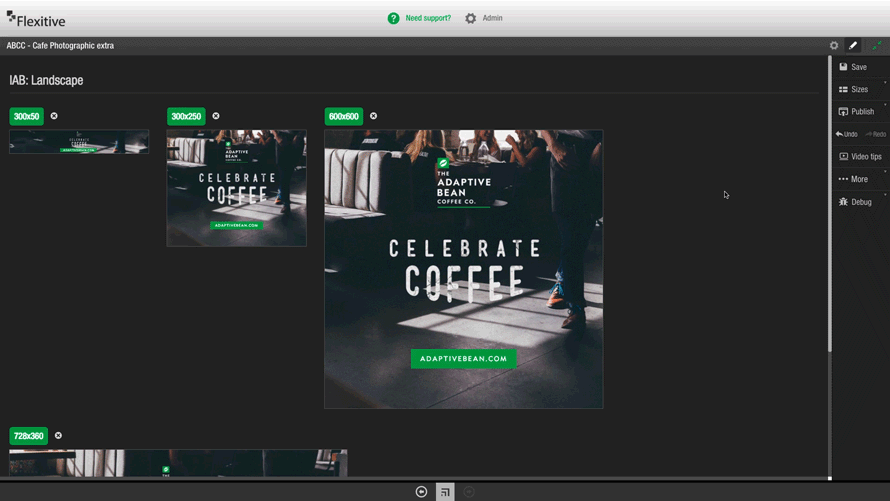Screen dimensions: 890x501
Task: Open the Admin menu
Action: [492, 18]
